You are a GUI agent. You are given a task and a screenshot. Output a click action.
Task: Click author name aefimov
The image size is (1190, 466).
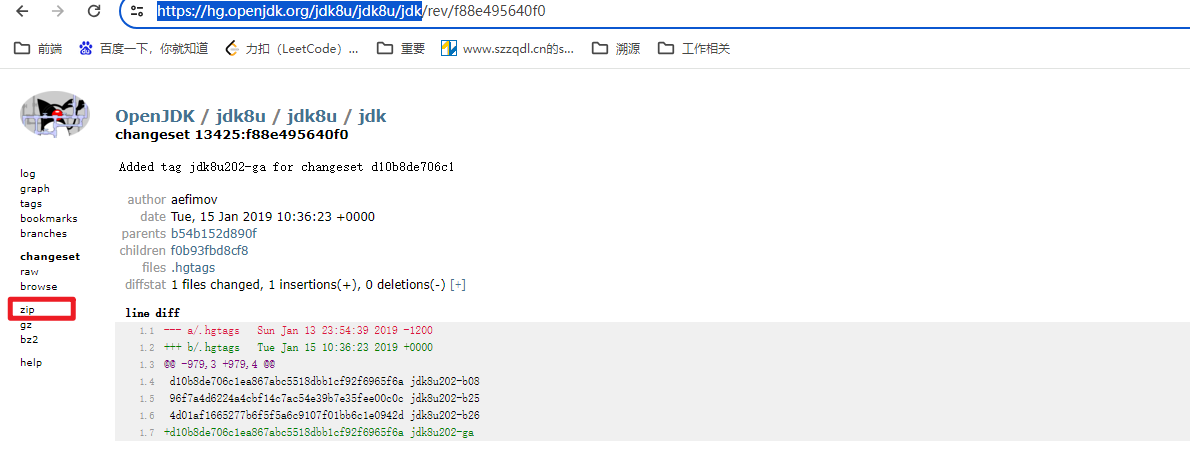(x=194, y=200)
